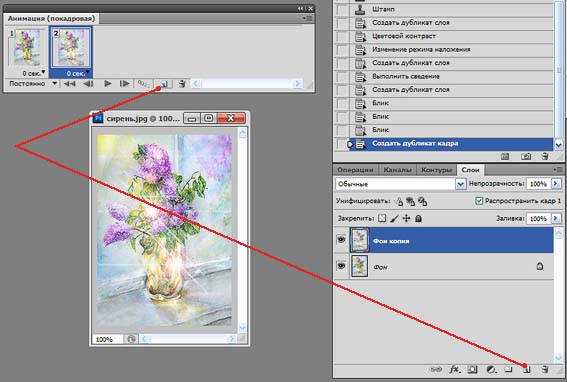Hide the Фон копия layer
Screen dimensions: 567x382
341,239
